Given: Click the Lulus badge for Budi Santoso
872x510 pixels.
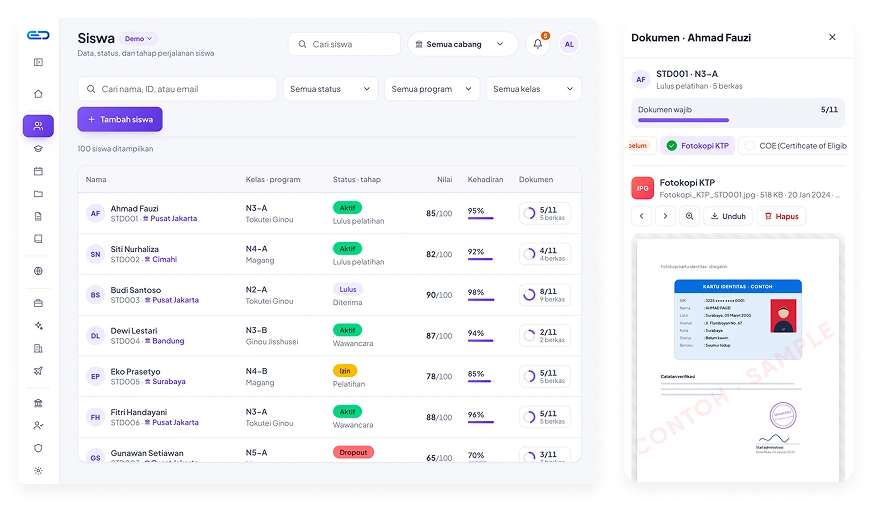Looking at the screenshot, I should coord(348,289).
